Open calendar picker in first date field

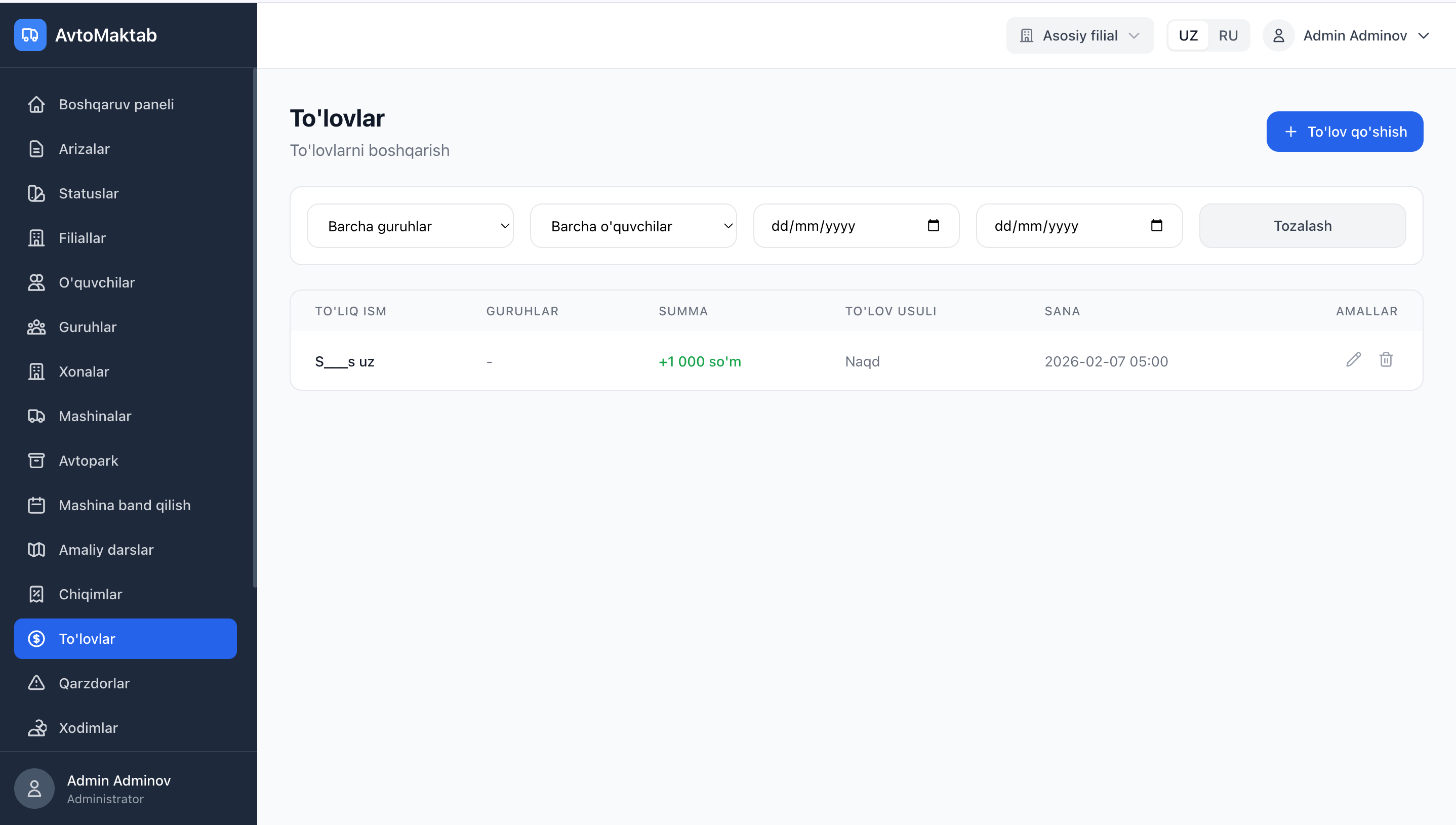(x=933, y=226)
